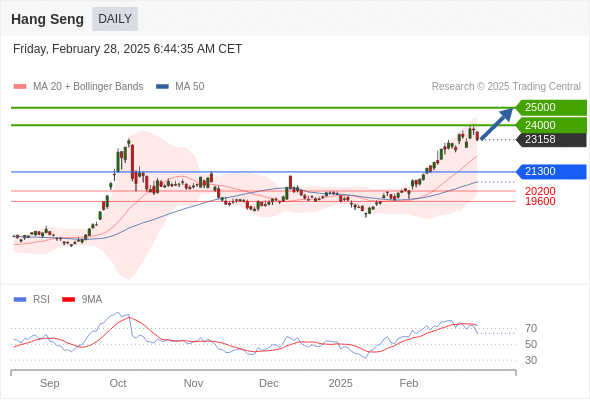Toggle the RSI legend entry
The width and height of the screenshot is (590, 400).
pyautogui.click(x=32, y=300)
